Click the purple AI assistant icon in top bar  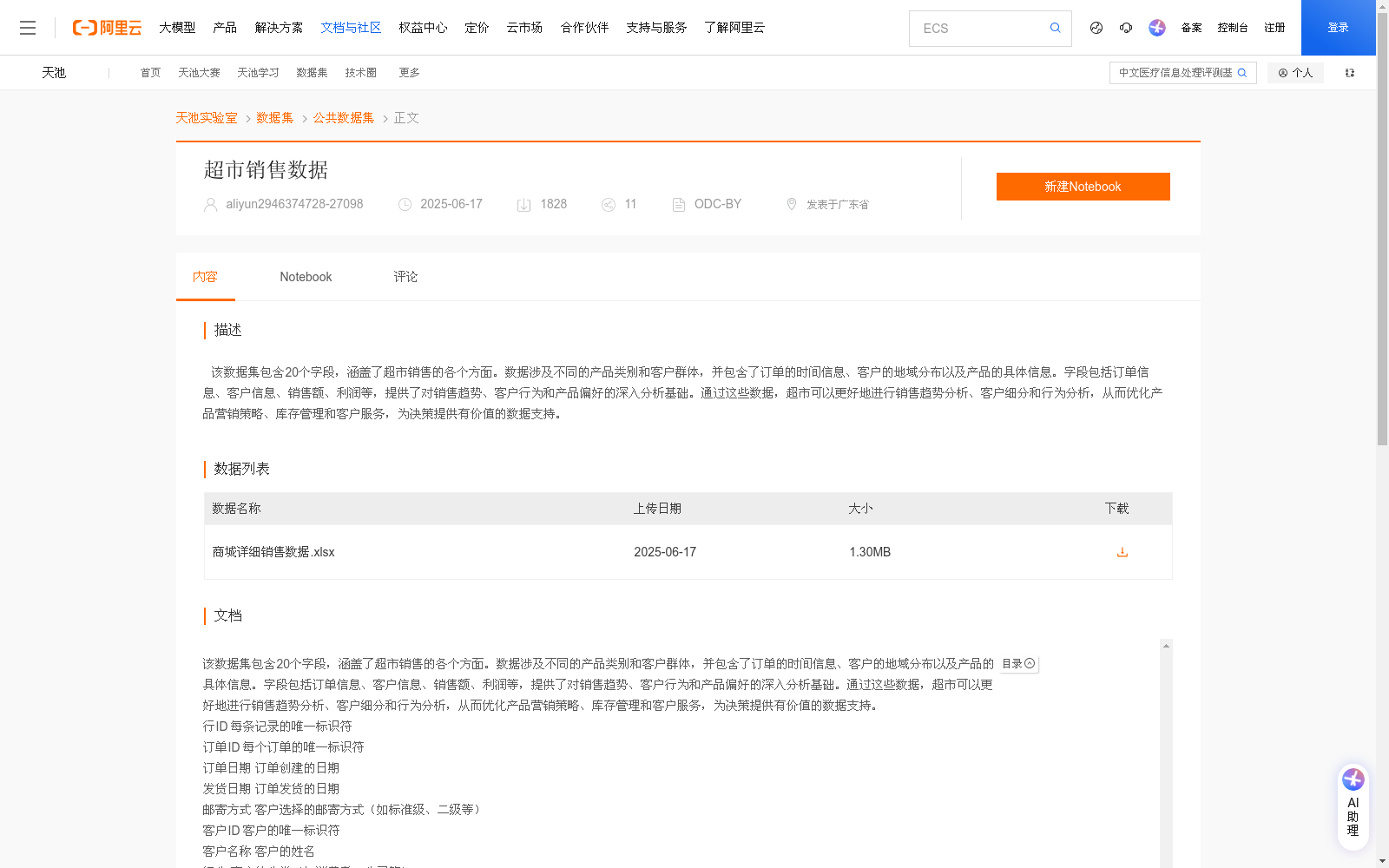coord(1156,28)
